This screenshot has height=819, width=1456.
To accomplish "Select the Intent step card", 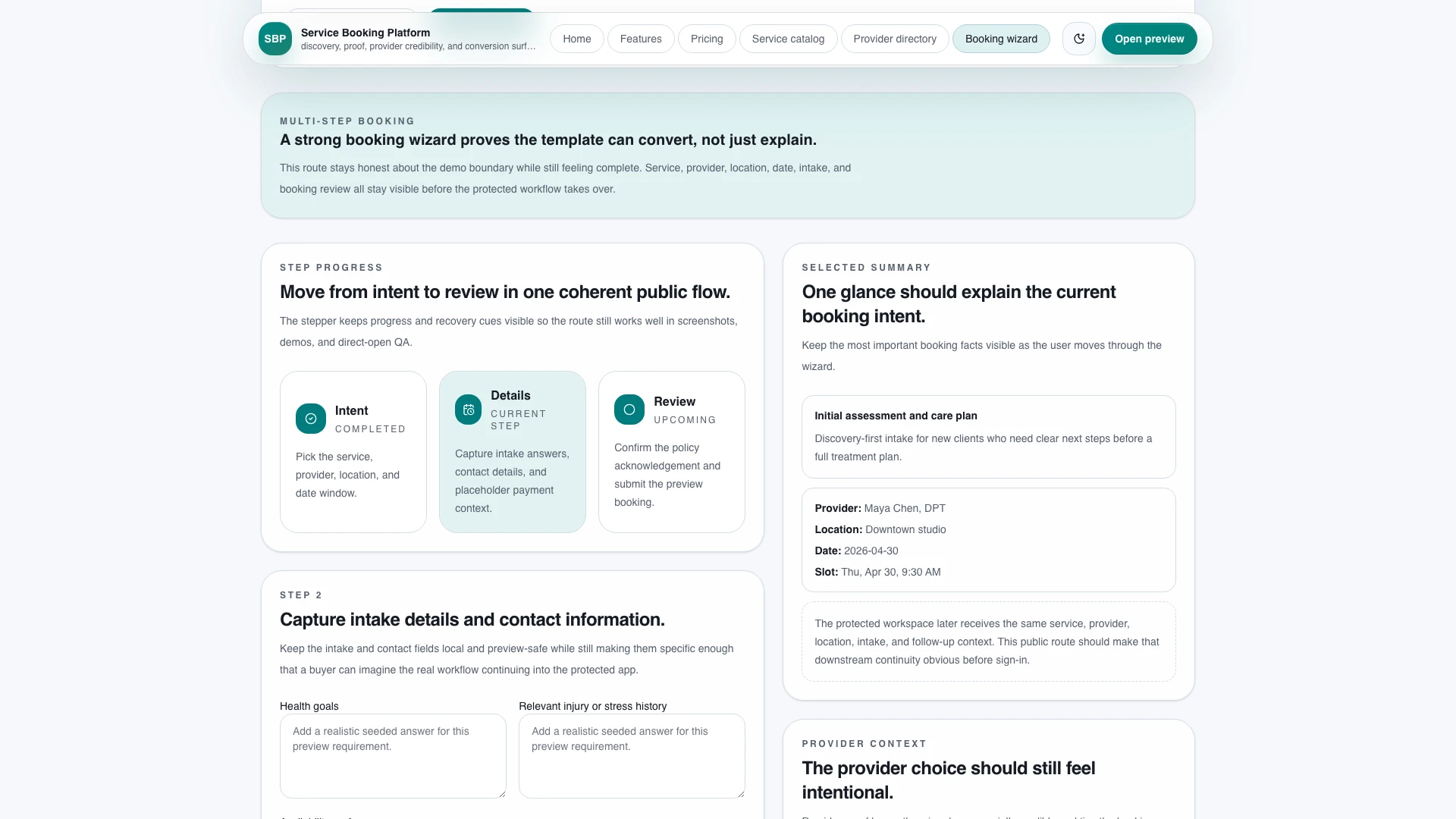I will [353, 452].
